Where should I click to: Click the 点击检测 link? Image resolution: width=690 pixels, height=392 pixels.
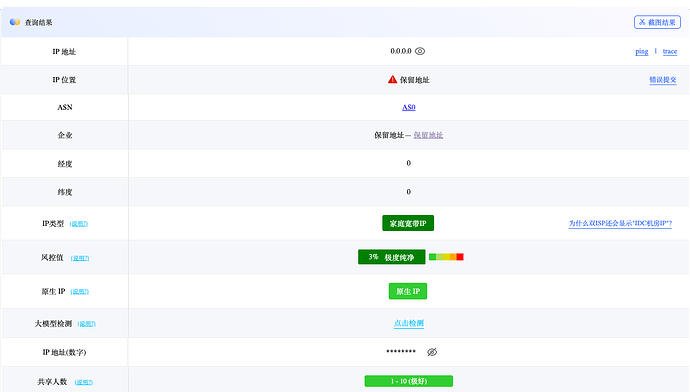pyautogui.click(x=409, y=323)
